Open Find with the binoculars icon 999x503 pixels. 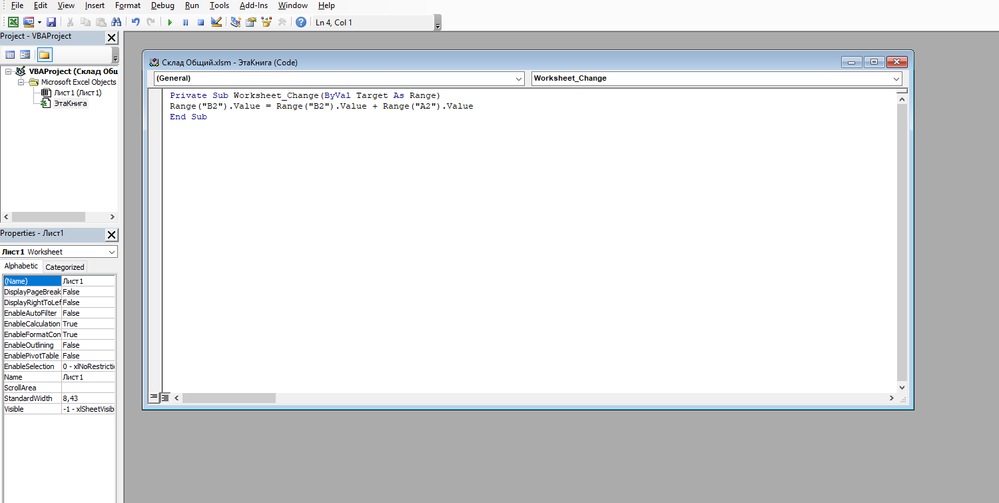coord(116,22)
